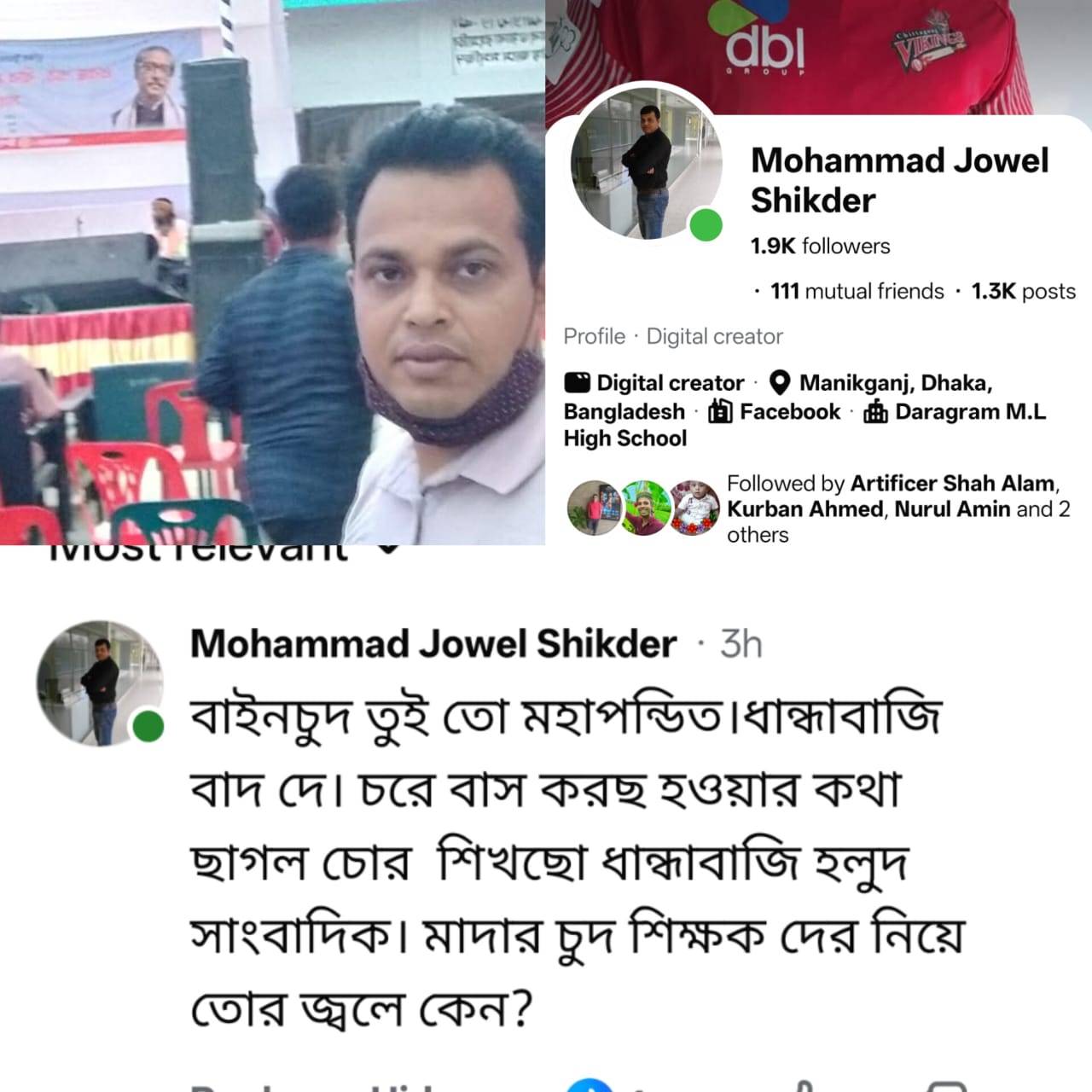This screenshot has width=1092, height=1092.
Task: View the 1.9K followers count
Action: 820,246
